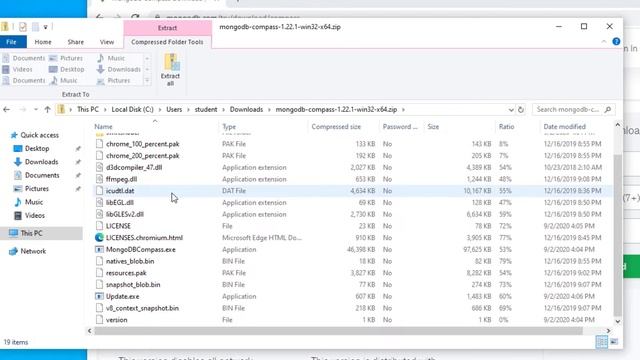This screenshot has height=360, width=640.
Task: Click the LICENSES.chromium.html Edge icon
Action: [99, 238]
